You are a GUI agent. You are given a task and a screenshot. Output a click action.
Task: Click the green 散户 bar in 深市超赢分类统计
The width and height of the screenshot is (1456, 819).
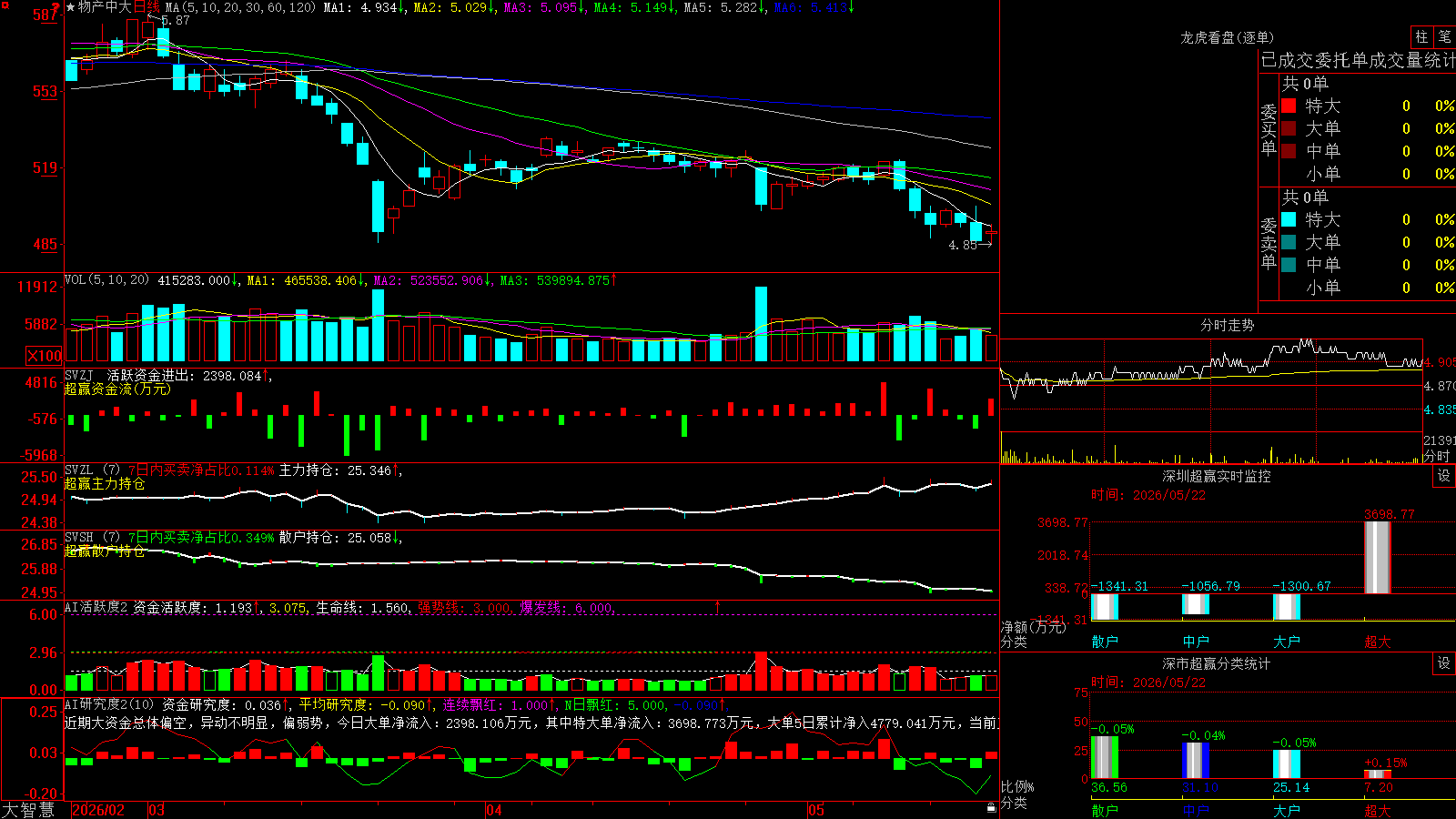pyautogui.click(x=1105, y=757)
